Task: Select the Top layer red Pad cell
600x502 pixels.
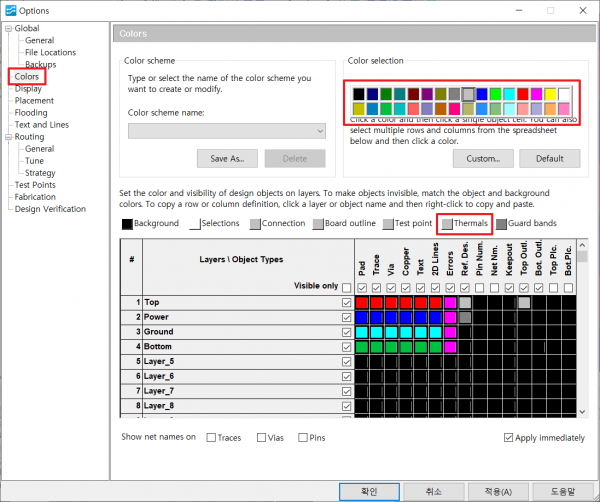Action: click(x=362, y=302)
